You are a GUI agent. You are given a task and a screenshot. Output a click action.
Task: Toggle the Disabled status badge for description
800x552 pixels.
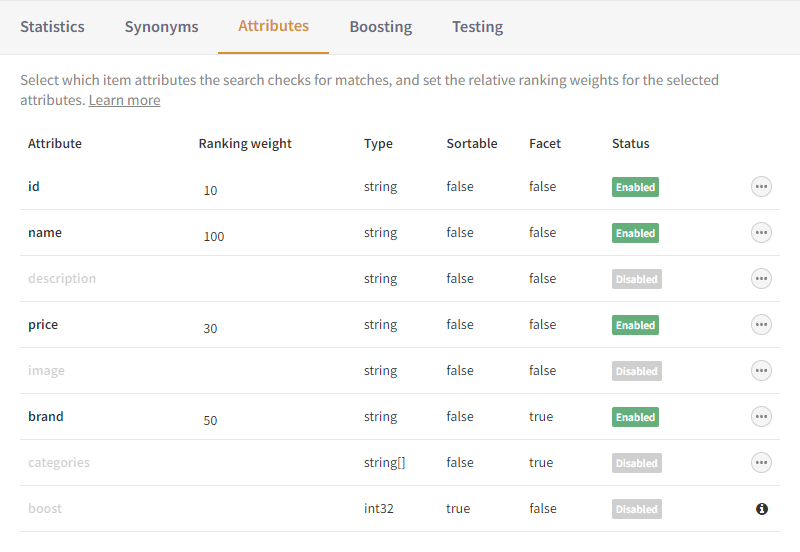tap(636, 279)
